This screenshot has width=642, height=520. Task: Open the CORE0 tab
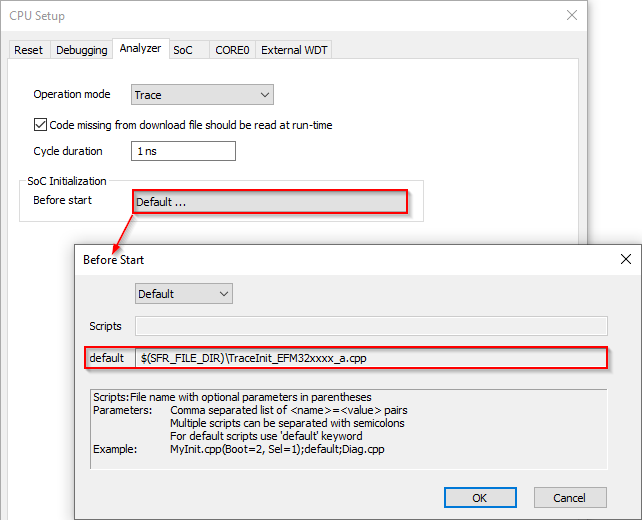[232, 50]
